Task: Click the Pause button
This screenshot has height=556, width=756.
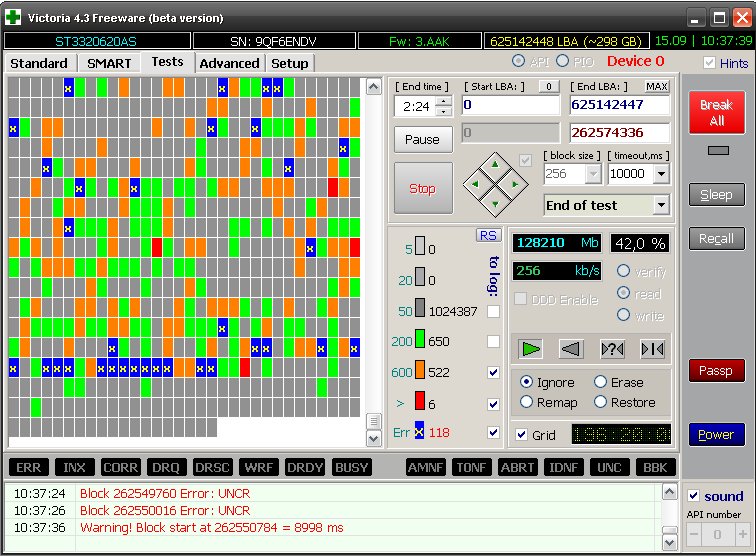Action: pos(422,139)
